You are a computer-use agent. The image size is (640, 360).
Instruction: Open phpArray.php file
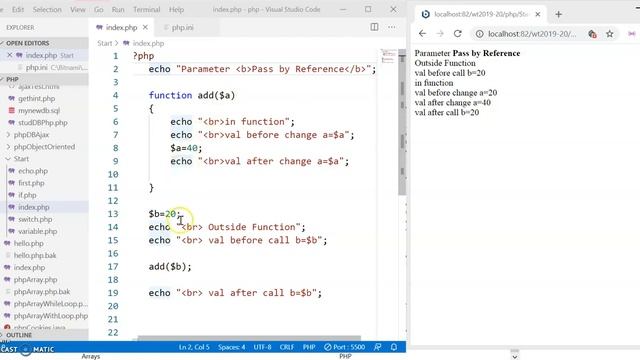pos(35,280)
